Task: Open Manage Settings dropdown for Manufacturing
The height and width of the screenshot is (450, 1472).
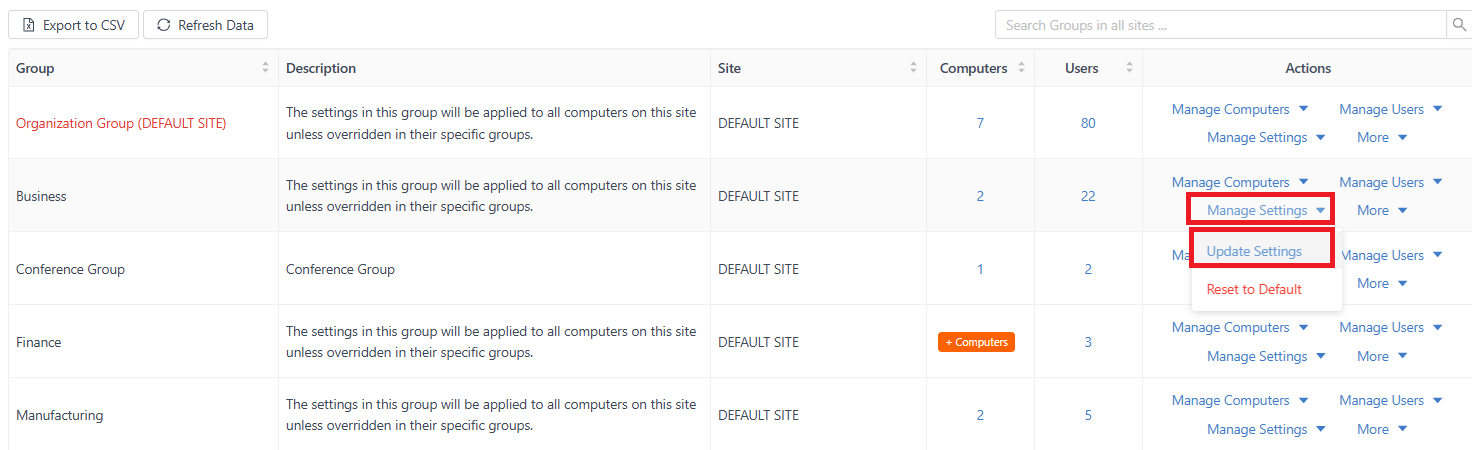Action: pos(1265,430)
